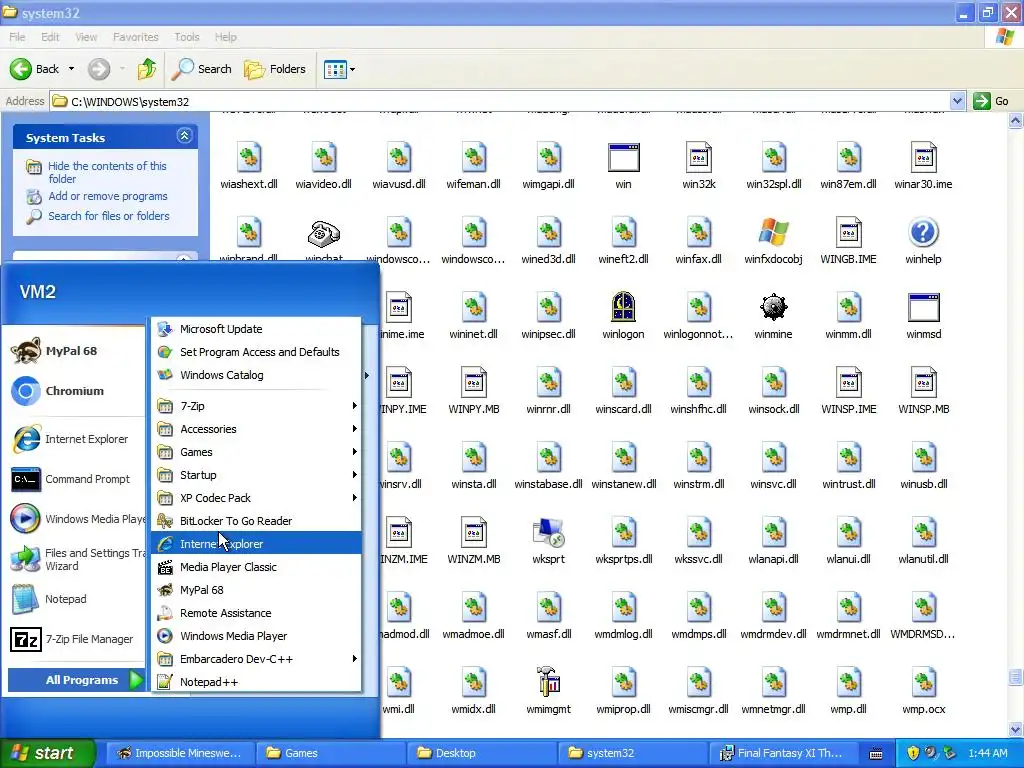
Task: Expand the 7-Zip programs submenu
Action: [x=257, y=406]
